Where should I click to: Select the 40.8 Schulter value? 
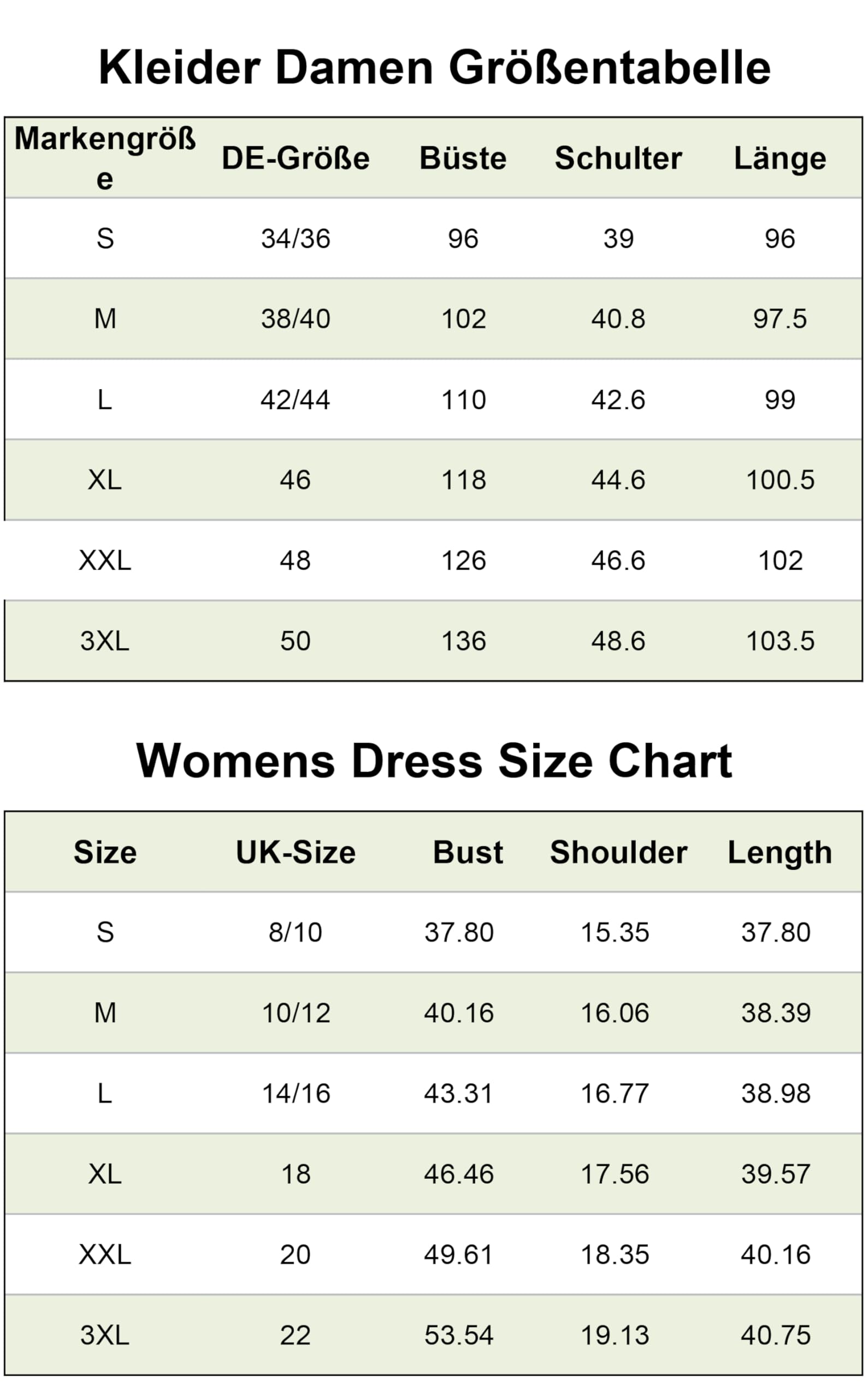[x=618, y=319]
